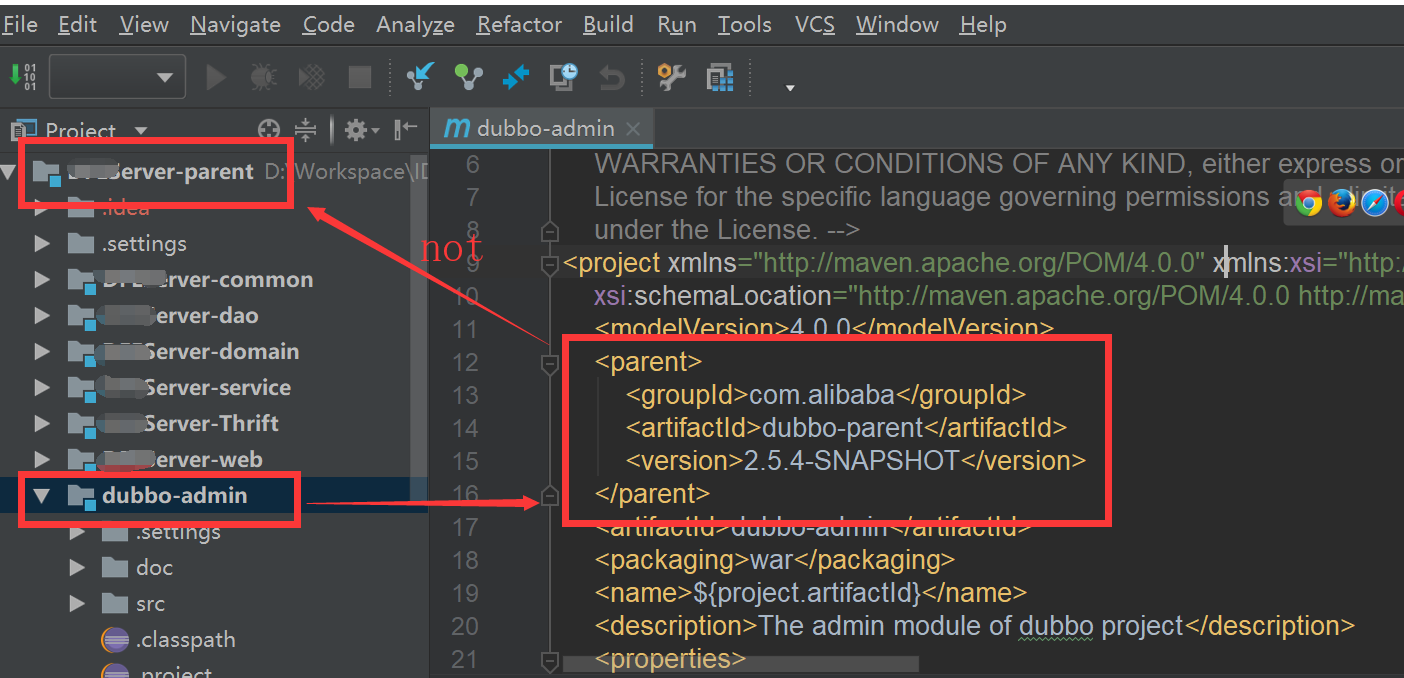Open the Help menu
This screenshot has height=678, width=1404.
(983, 25)
